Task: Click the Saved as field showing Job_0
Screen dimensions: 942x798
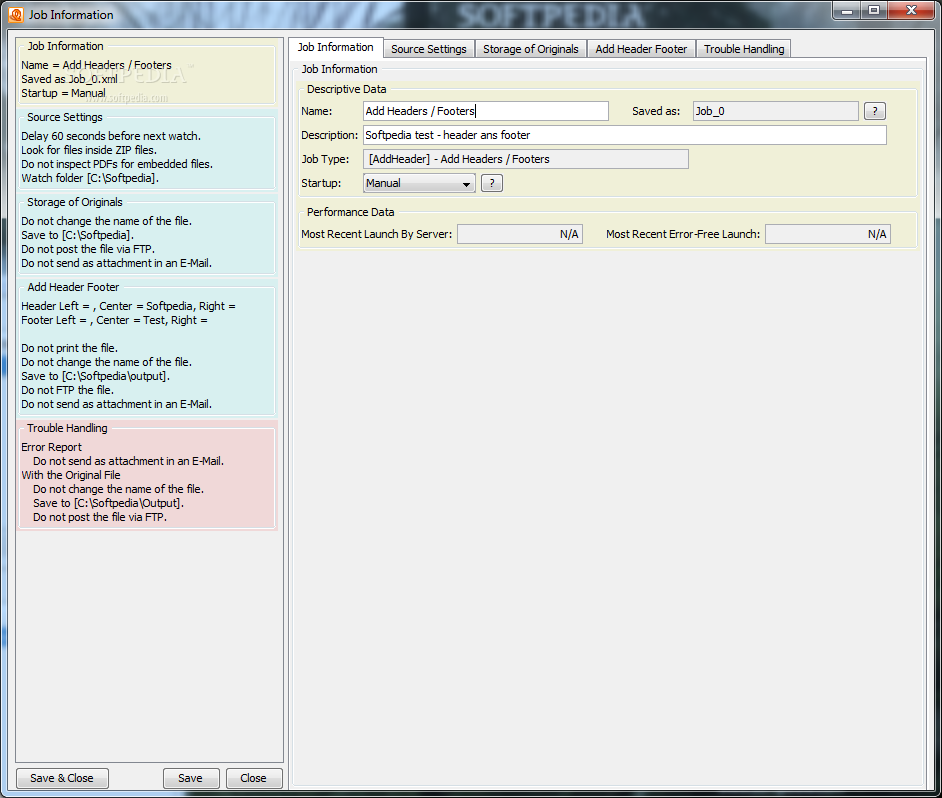Action: pyautogui.click(x=776, y=111)
